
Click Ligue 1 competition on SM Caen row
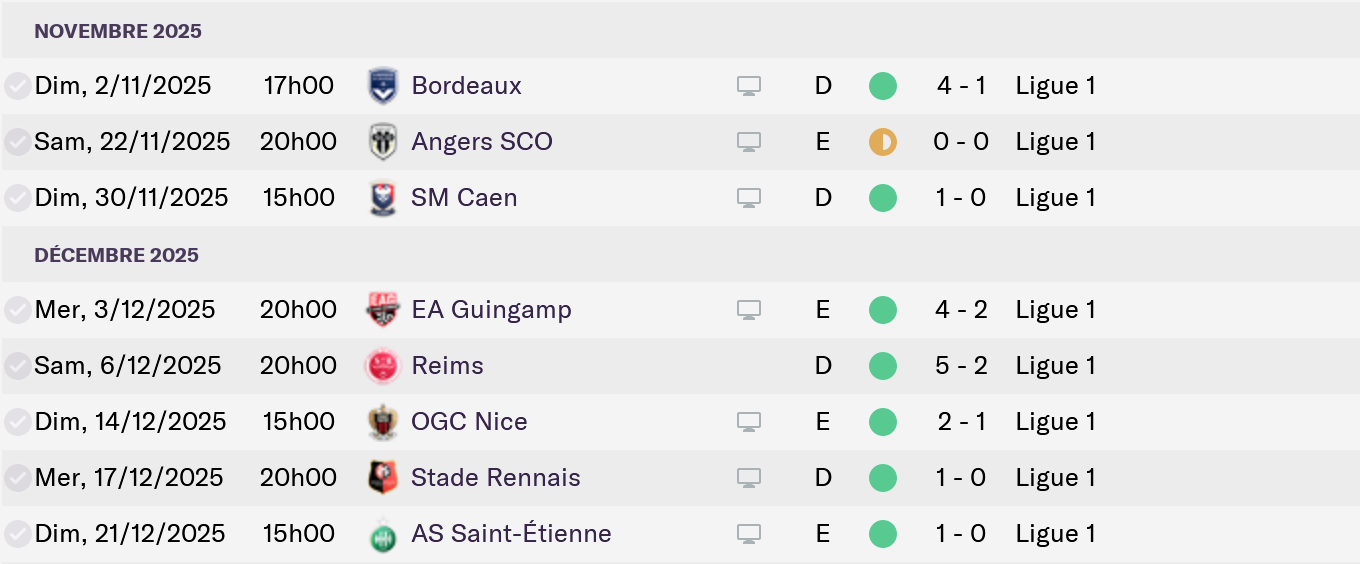pyautogui.click(x=1055, y=198)
